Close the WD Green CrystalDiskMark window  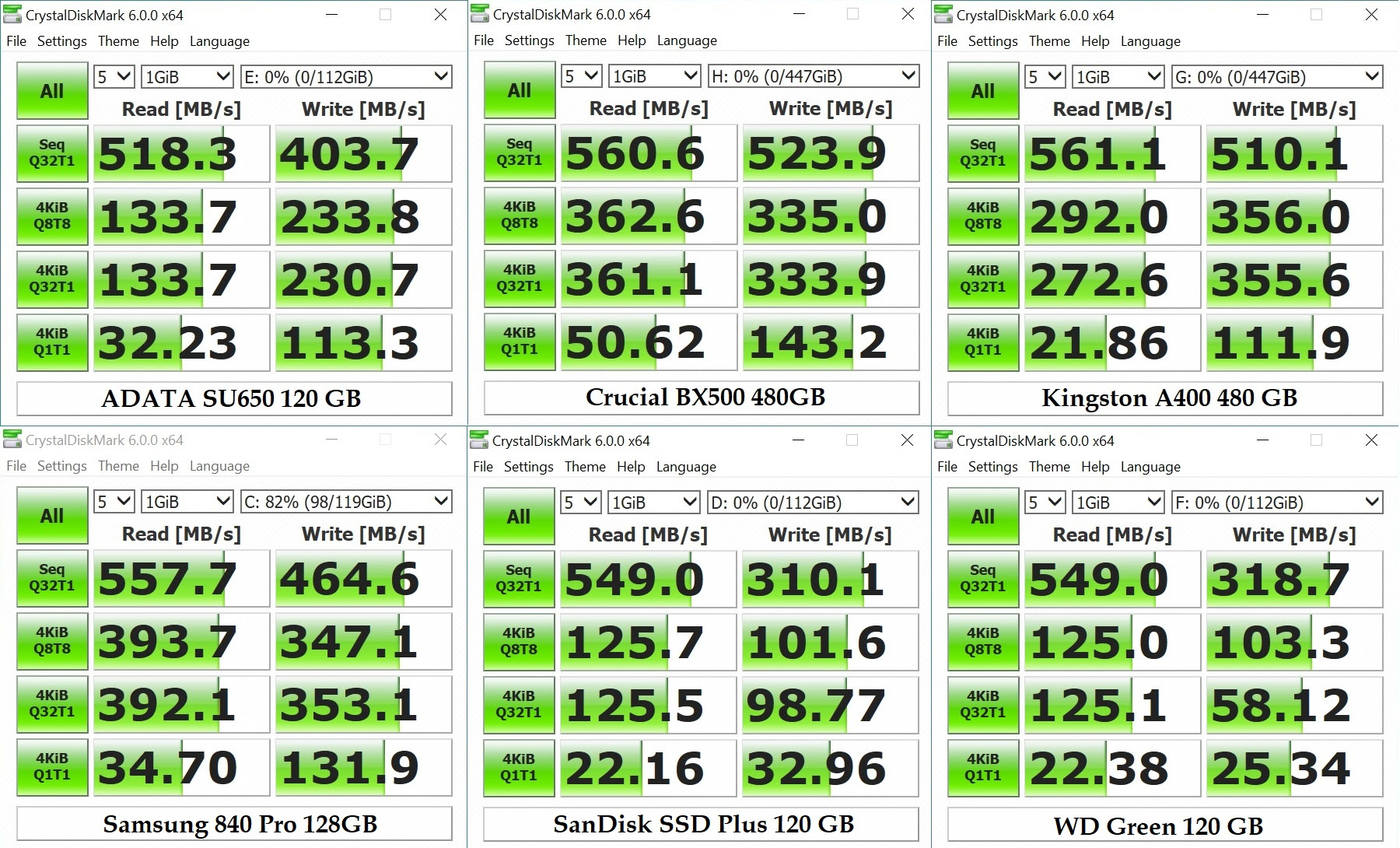click(1372, 440)
